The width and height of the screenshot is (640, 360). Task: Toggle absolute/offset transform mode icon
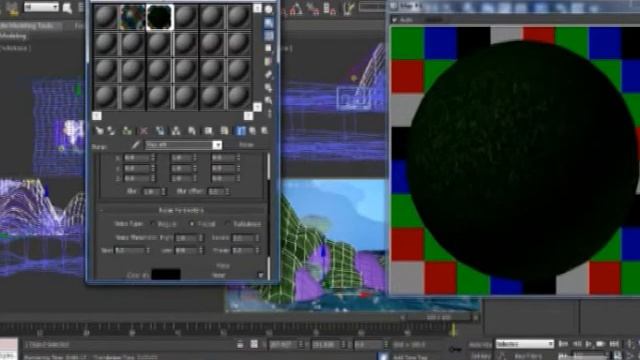254,344
